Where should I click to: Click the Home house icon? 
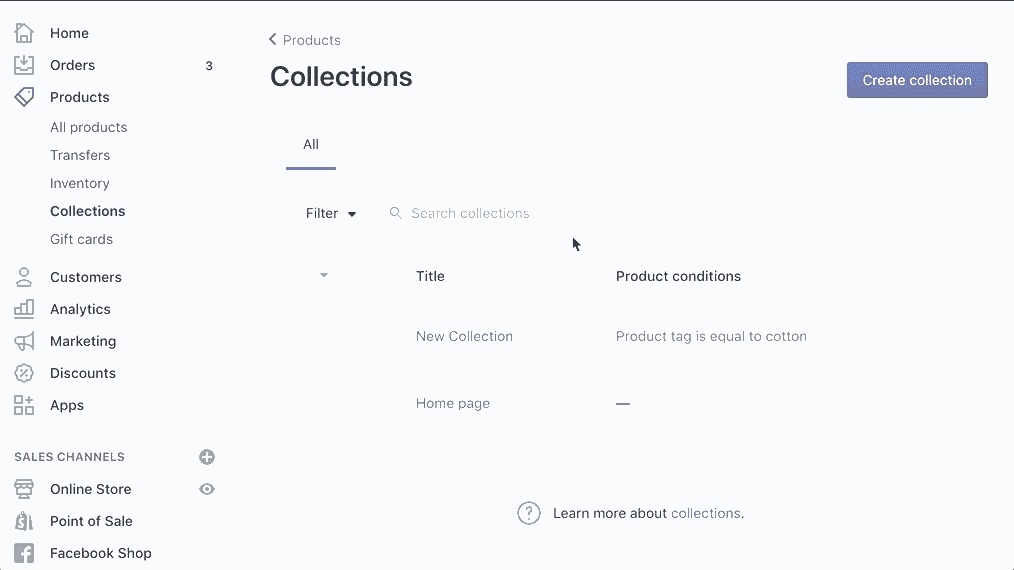coord(24,33)
